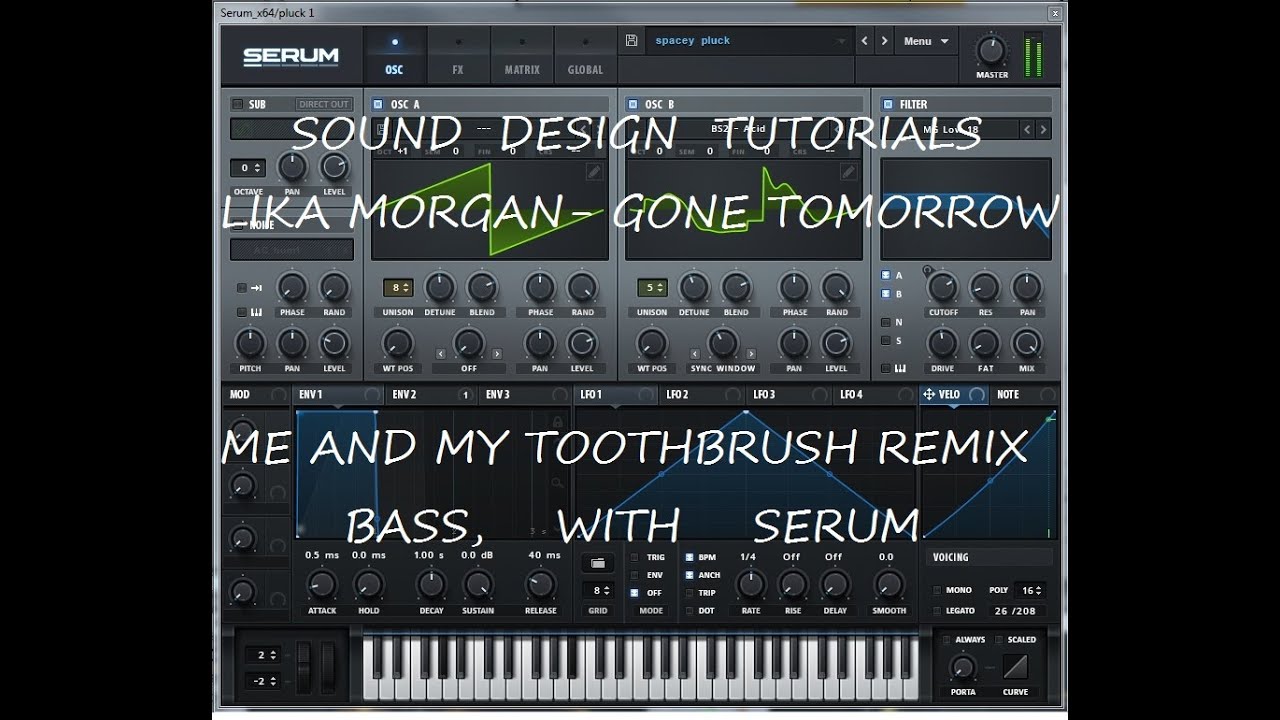Click OSC A warp mode left arrow
This screenshot has height=720, width=1280.
pos(440,353)
